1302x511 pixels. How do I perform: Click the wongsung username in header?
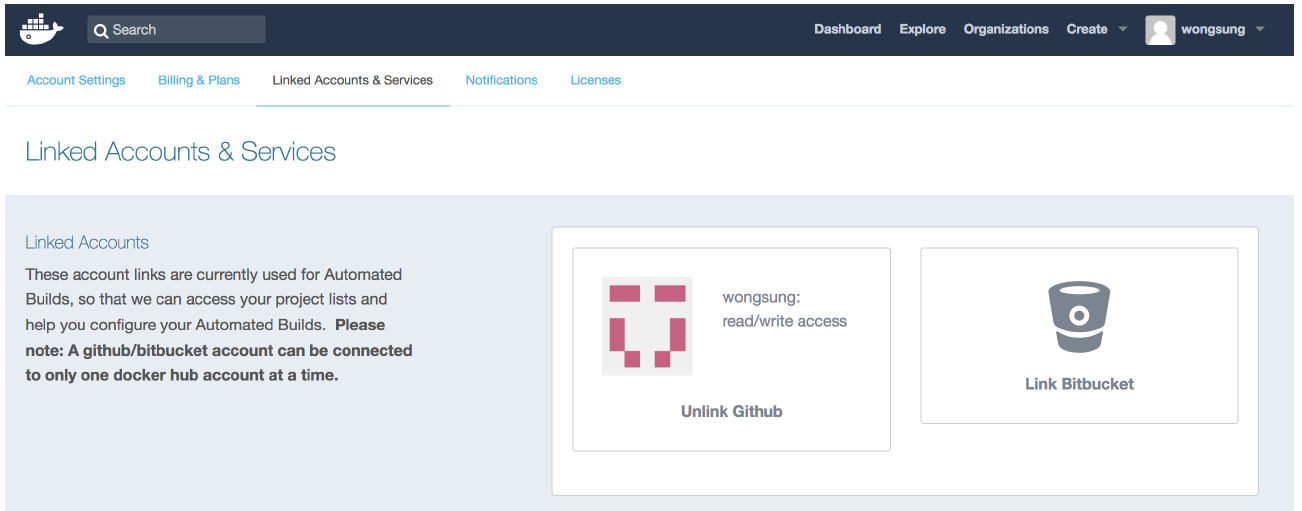pos(1213,29)
